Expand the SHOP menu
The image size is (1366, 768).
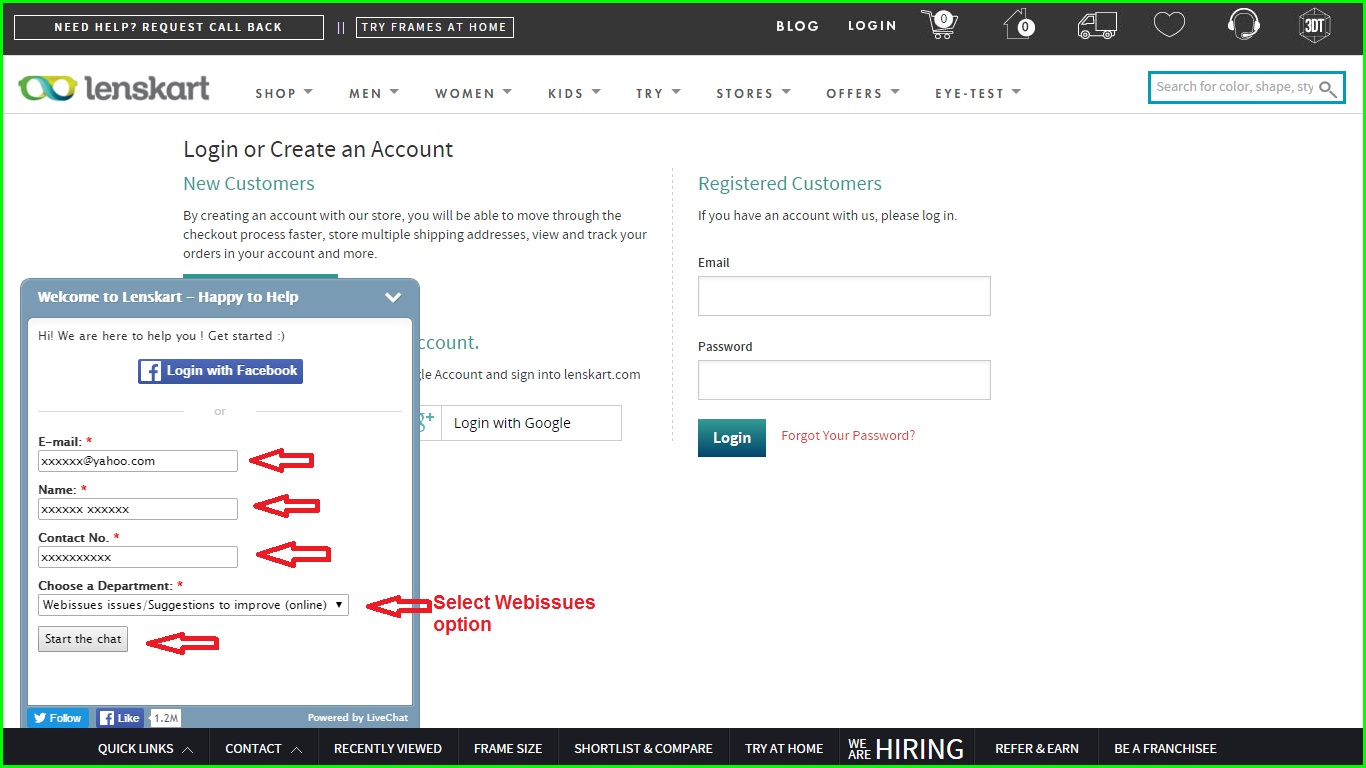pyautogui.click(x=284, y=93)
